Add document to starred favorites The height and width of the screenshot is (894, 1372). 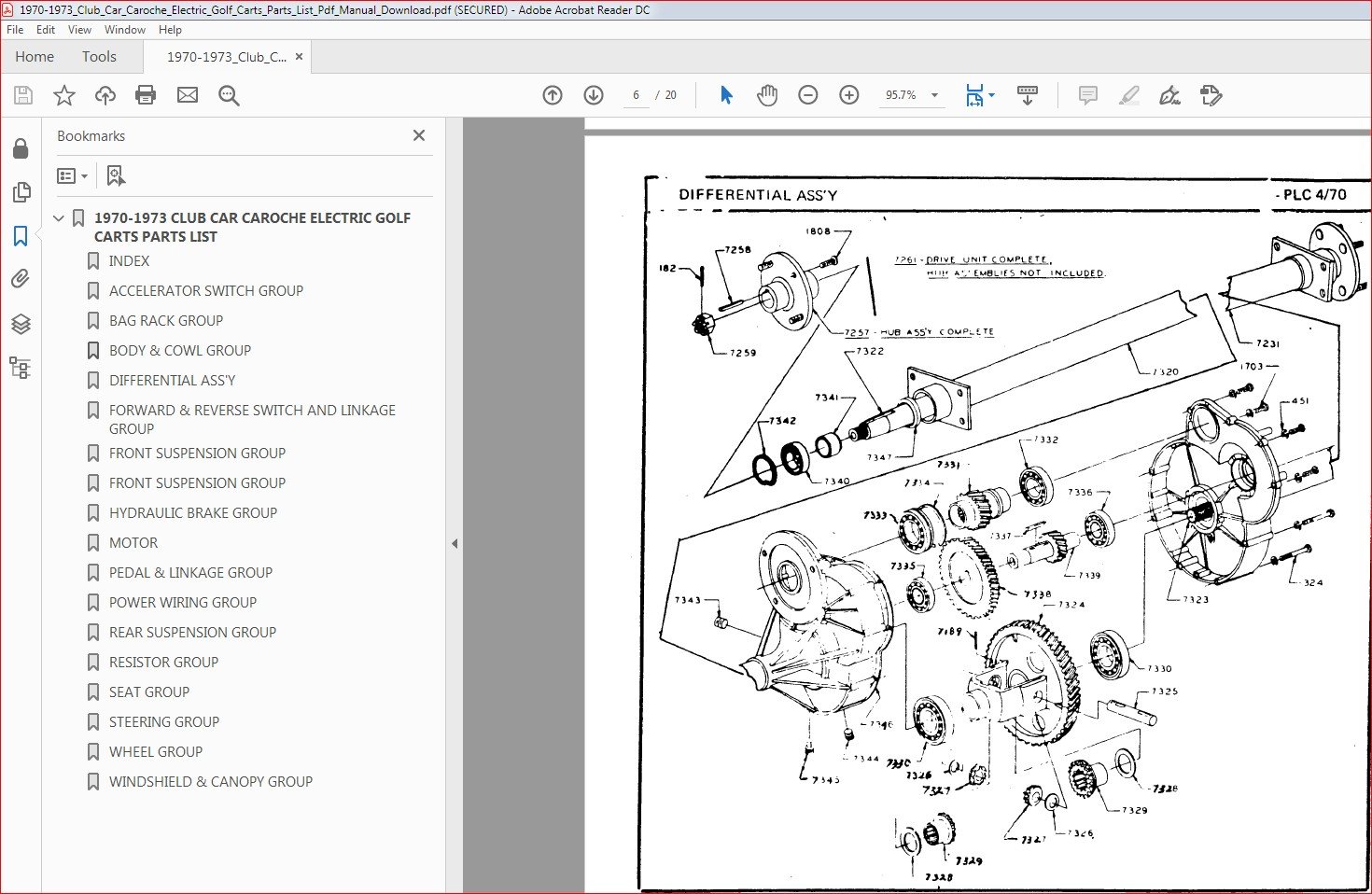[64, 95]
